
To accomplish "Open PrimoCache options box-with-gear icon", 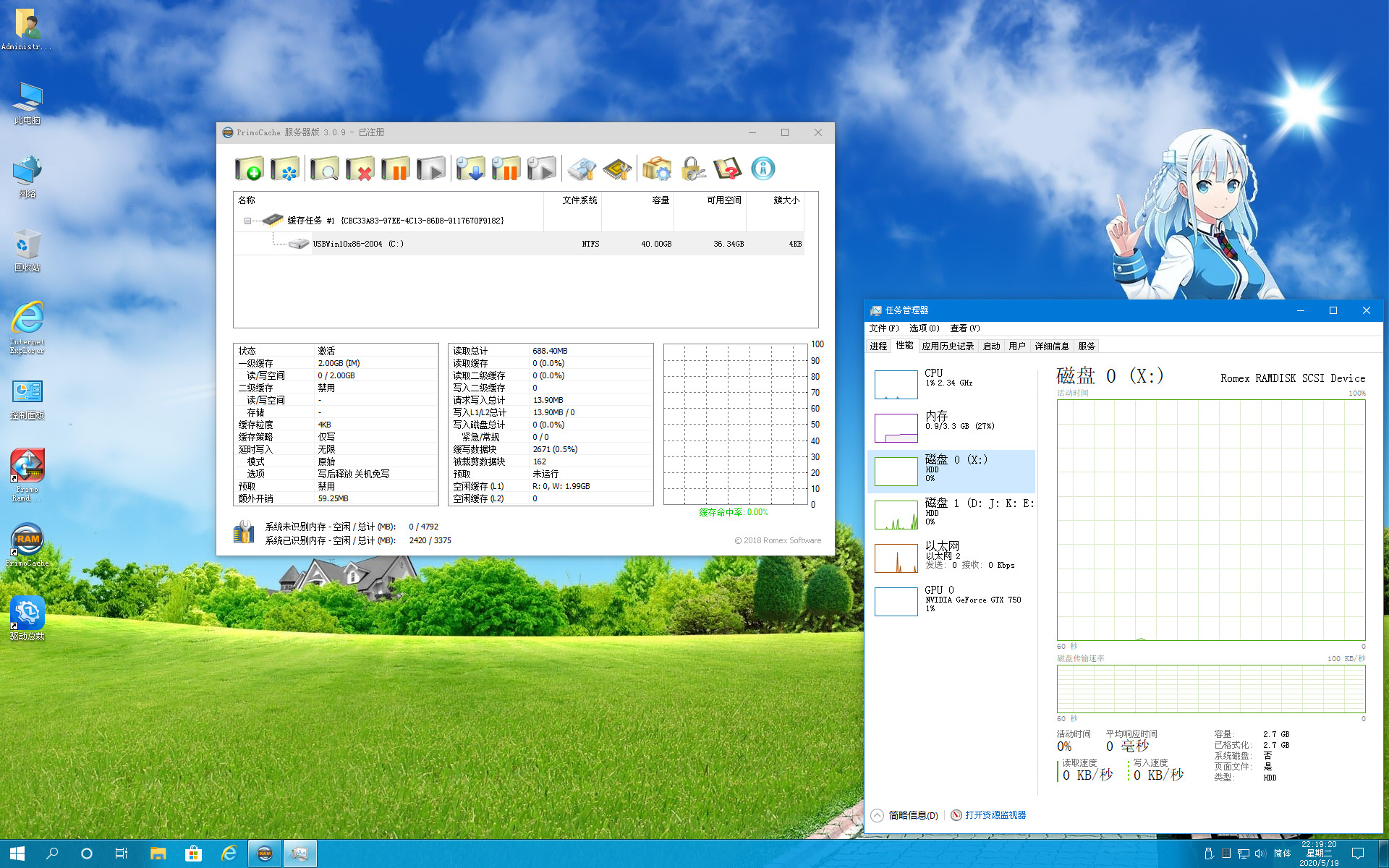I will 657,169.
